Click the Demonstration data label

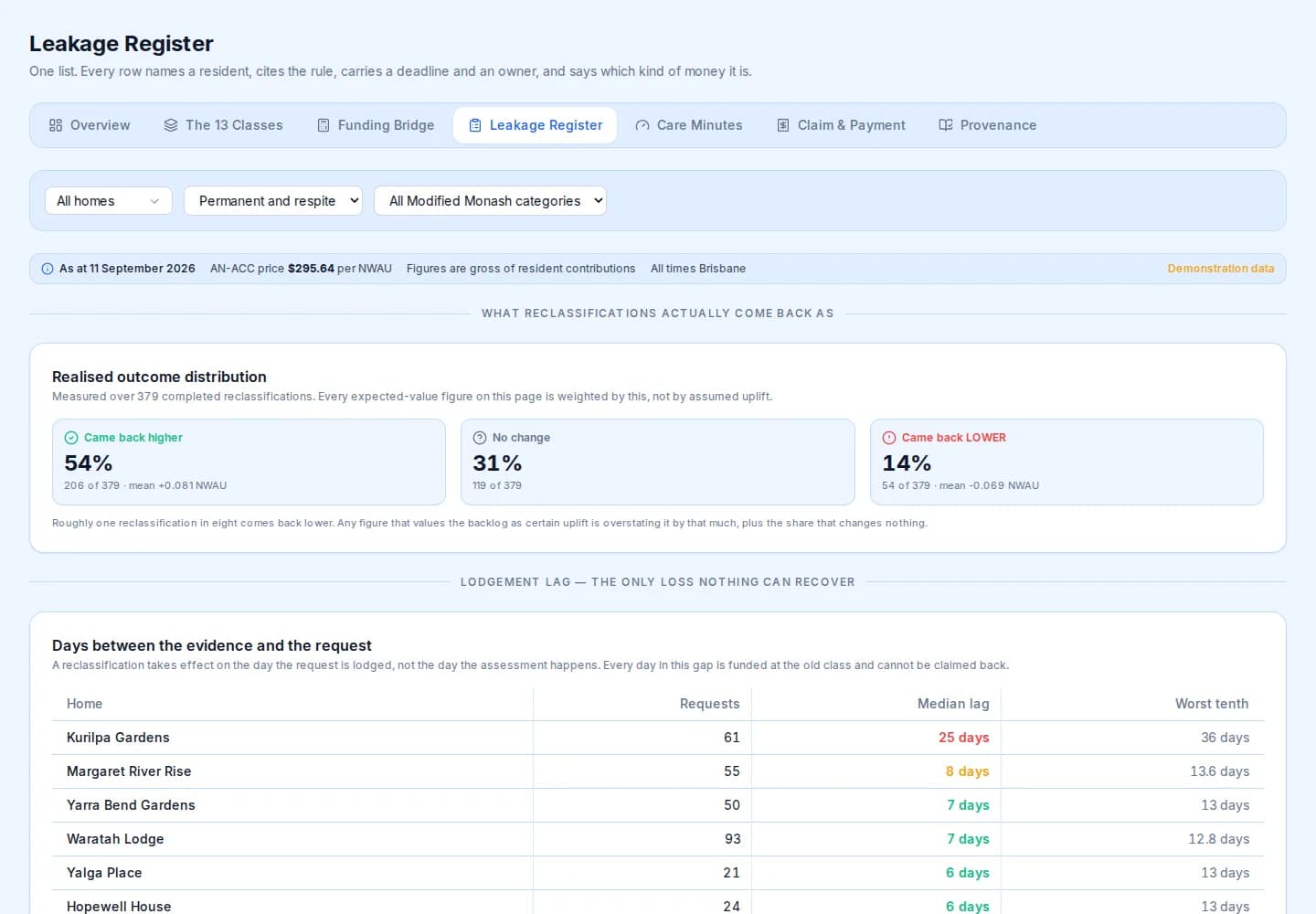[x=1221, y=269]
